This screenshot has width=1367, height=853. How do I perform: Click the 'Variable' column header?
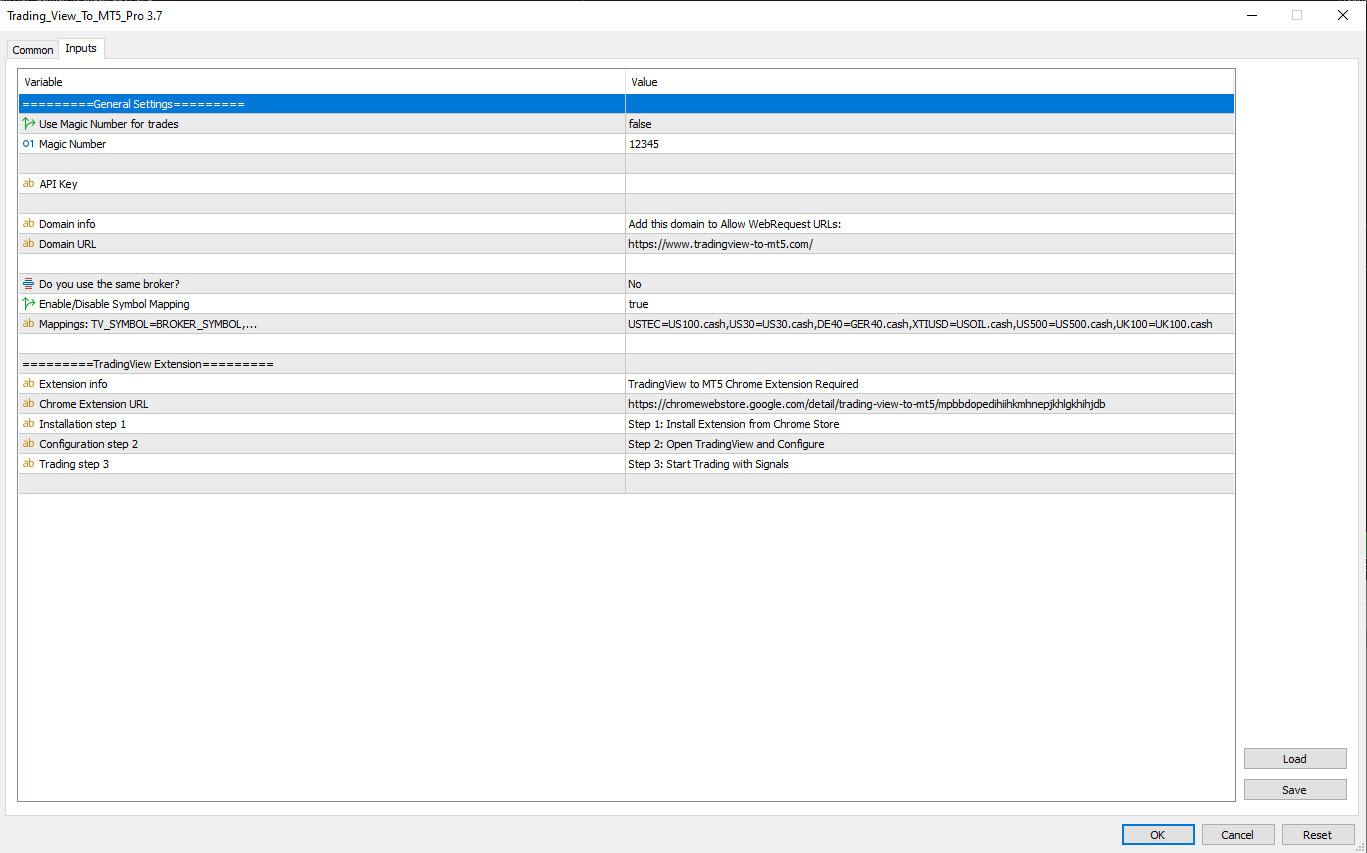[322, 82]
